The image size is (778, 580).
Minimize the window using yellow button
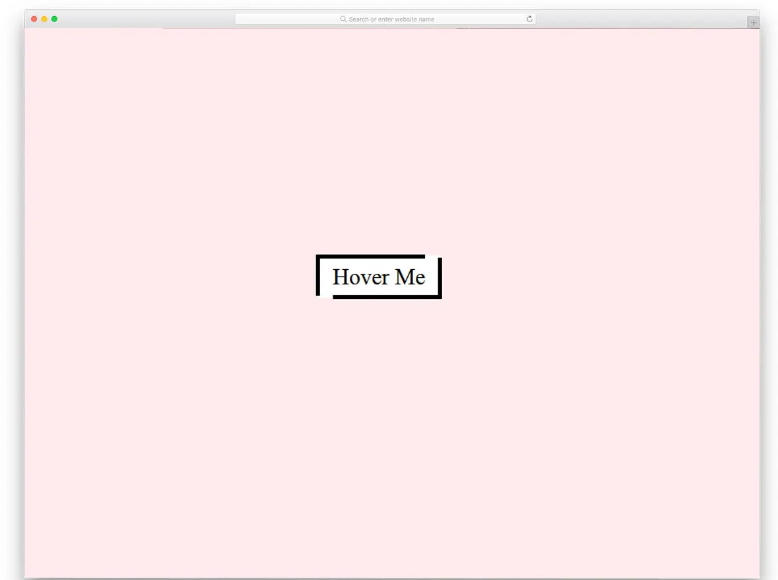[x=44, y=19]
